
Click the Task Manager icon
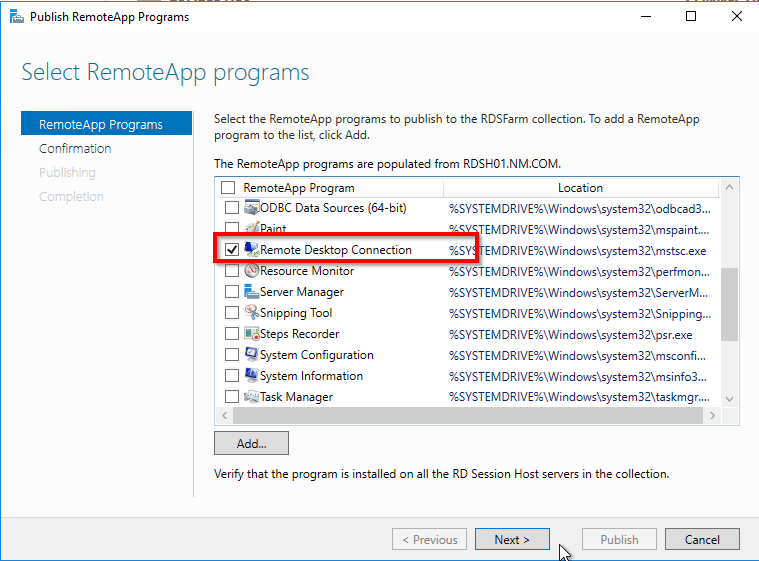pos(252,397)
